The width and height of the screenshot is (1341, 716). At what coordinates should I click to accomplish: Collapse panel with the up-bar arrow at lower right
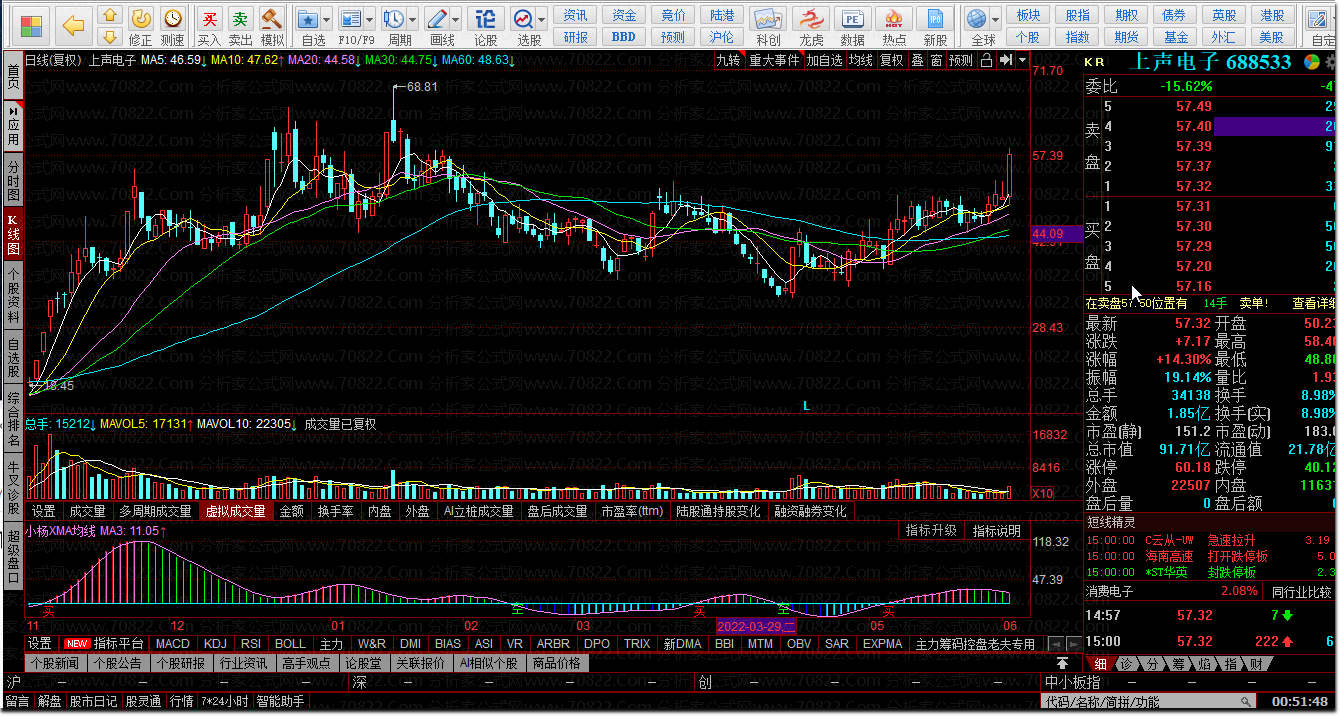1060,663
